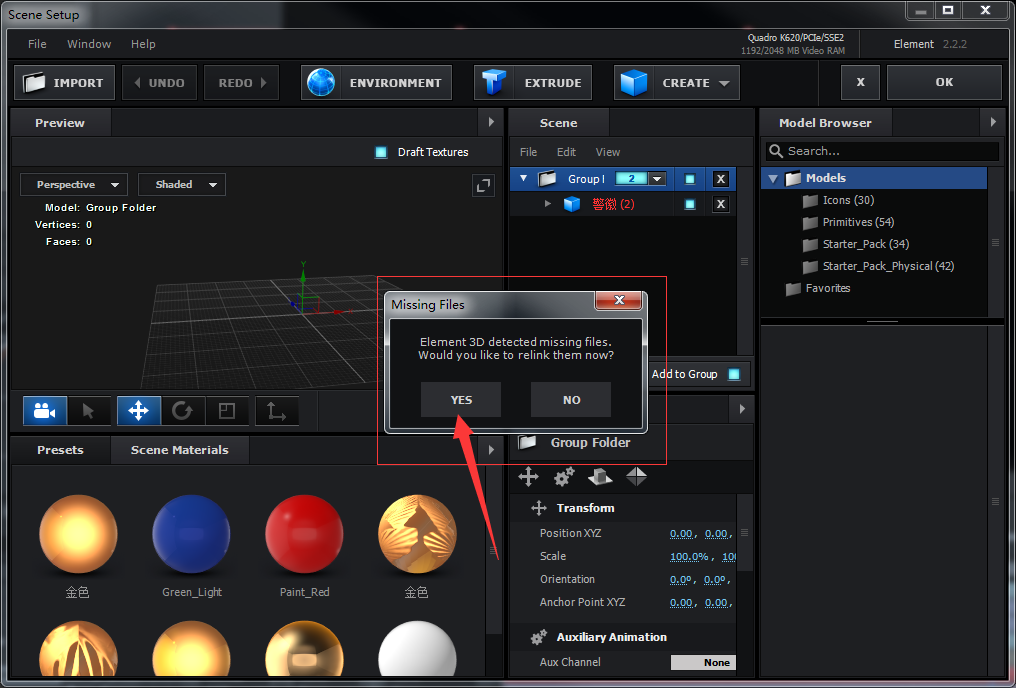Select the patterned 金色 material sphere

pos(417,535)
